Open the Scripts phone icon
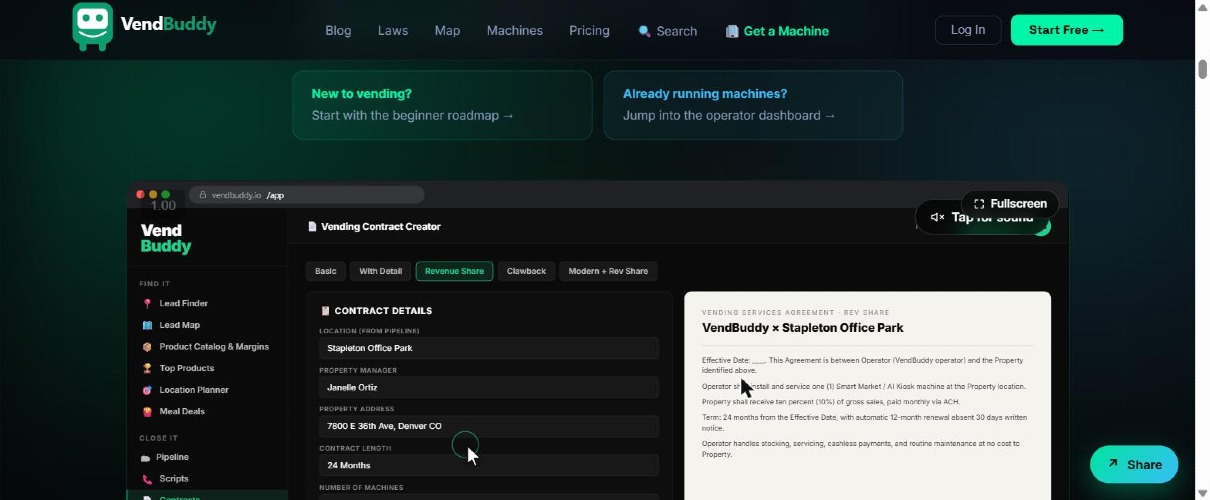 [147, 479]
